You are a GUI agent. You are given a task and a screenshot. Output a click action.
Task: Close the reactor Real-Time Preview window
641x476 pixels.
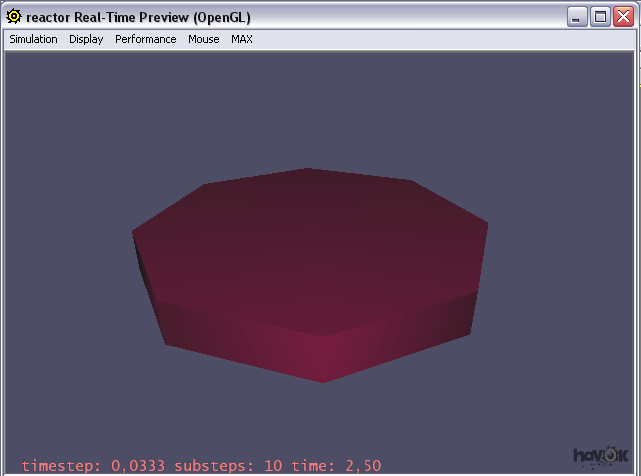[x=623, y=16]
